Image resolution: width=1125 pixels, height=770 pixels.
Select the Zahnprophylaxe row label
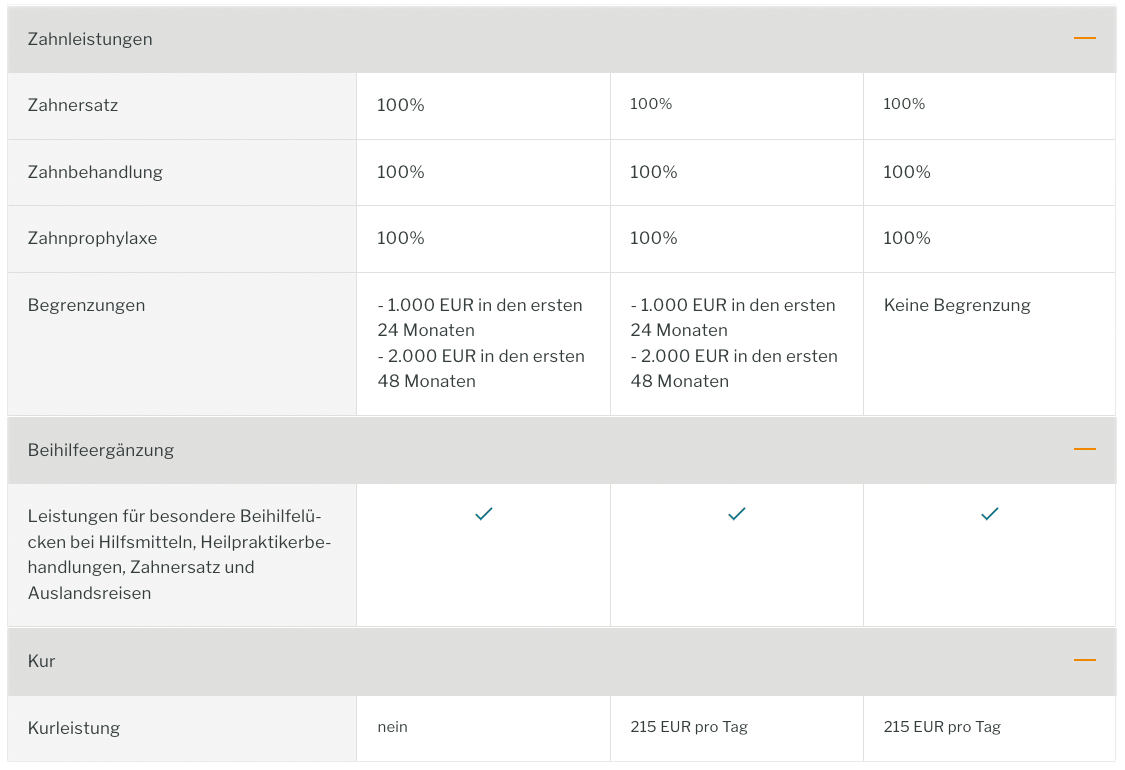92,238
